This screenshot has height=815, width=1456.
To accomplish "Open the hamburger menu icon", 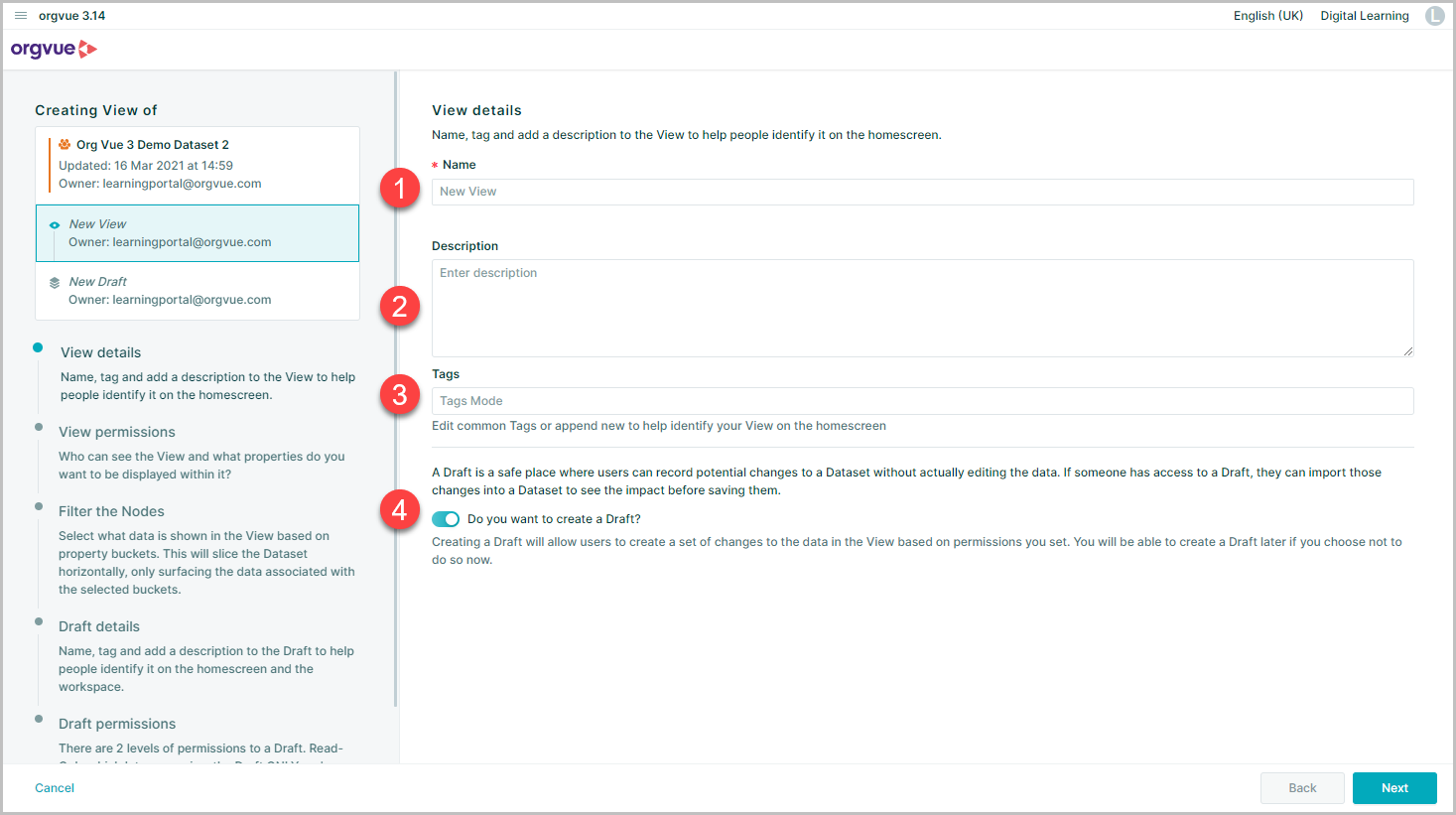I will [x=21, y=16].
